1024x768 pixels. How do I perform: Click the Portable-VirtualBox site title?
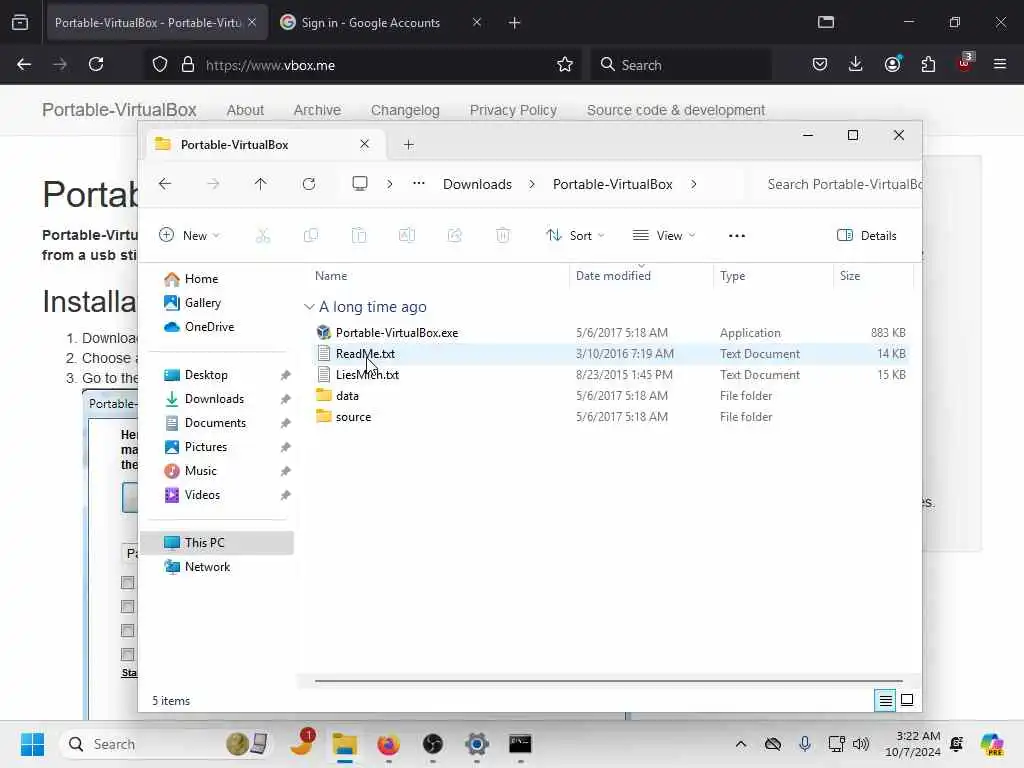click(119, 110)
